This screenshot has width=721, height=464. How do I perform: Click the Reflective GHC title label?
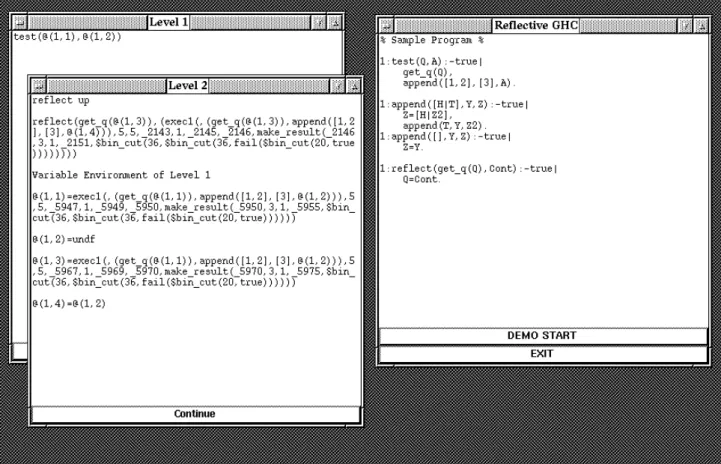pyautogui.click(x=536, y=25)
